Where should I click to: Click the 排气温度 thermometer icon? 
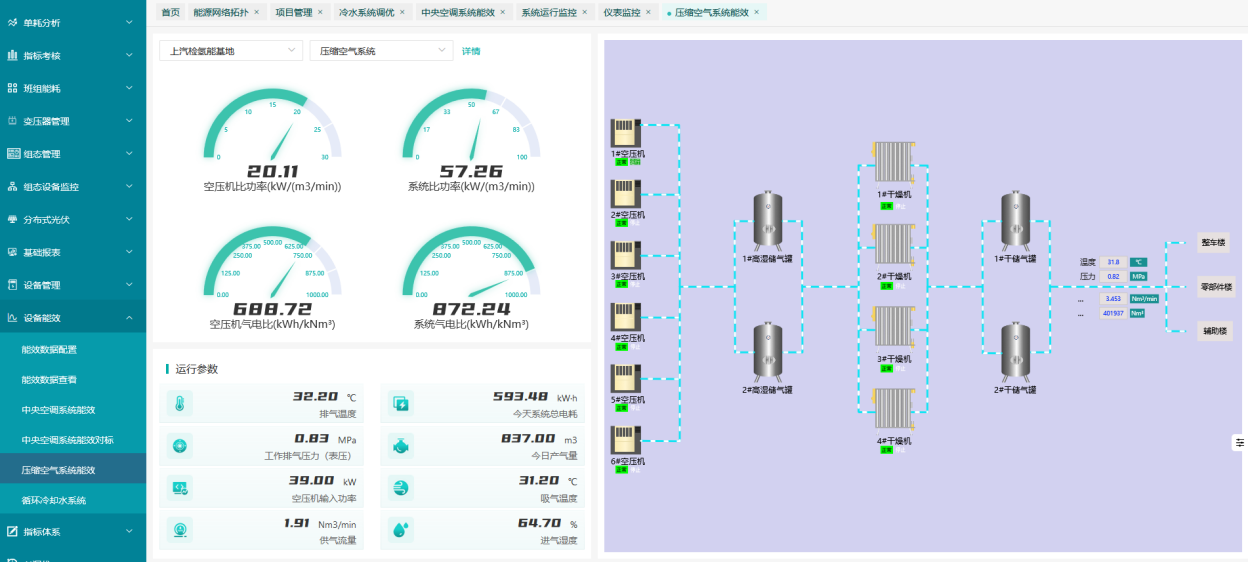(180, 404)
